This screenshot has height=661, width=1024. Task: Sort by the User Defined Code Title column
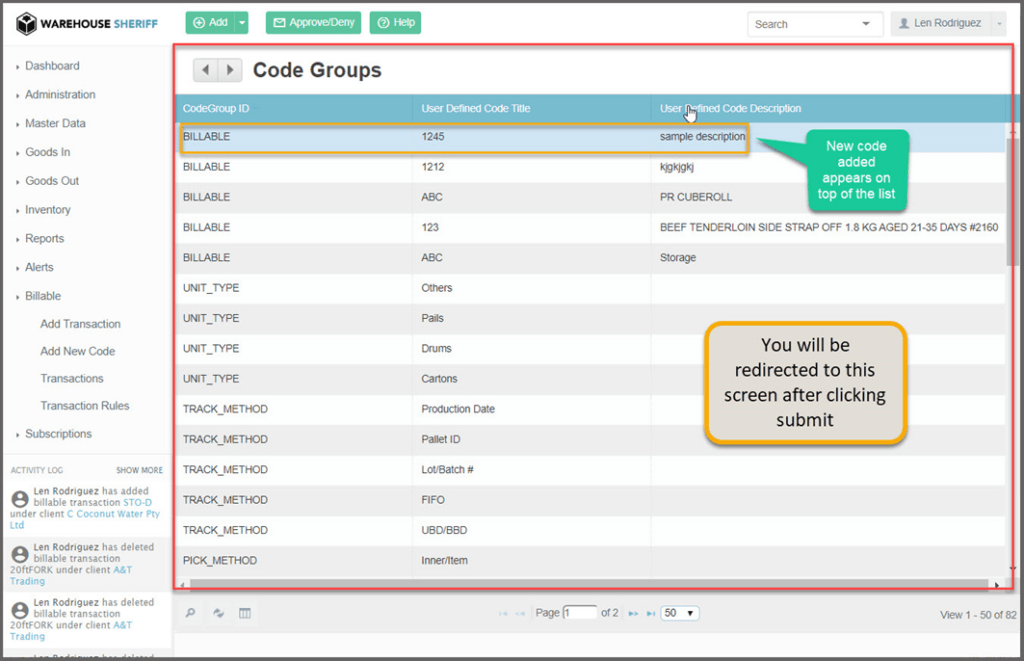pos(476,108)
